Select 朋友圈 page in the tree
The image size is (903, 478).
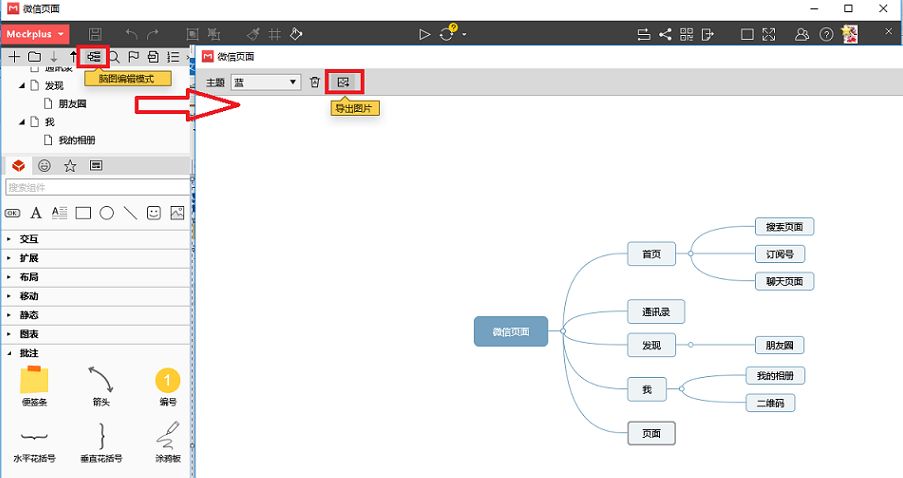point(72,104)
